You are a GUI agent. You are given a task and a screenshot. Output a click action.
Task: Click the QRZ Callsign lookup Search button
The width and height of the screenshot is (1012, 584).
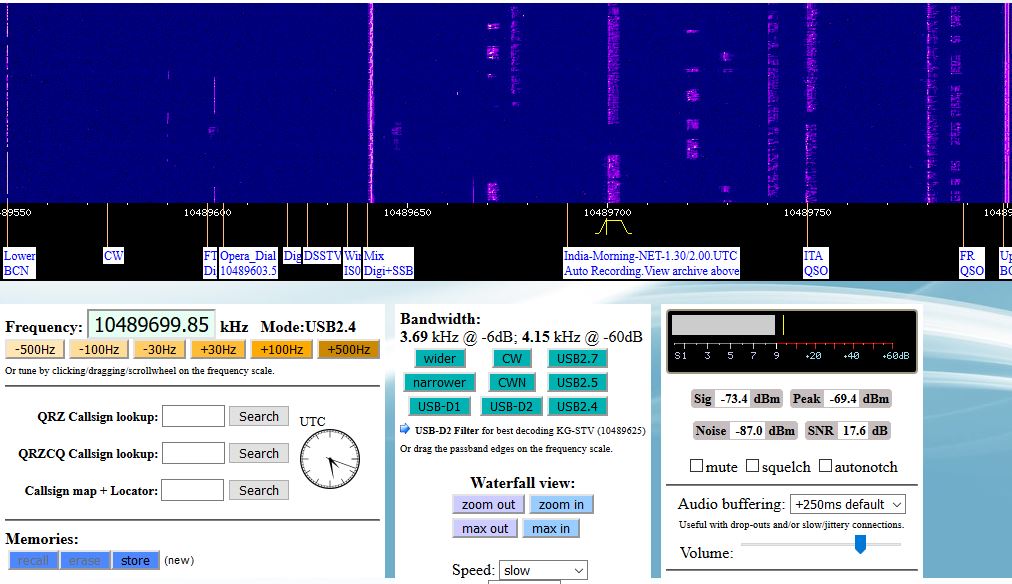click(258, 416)
